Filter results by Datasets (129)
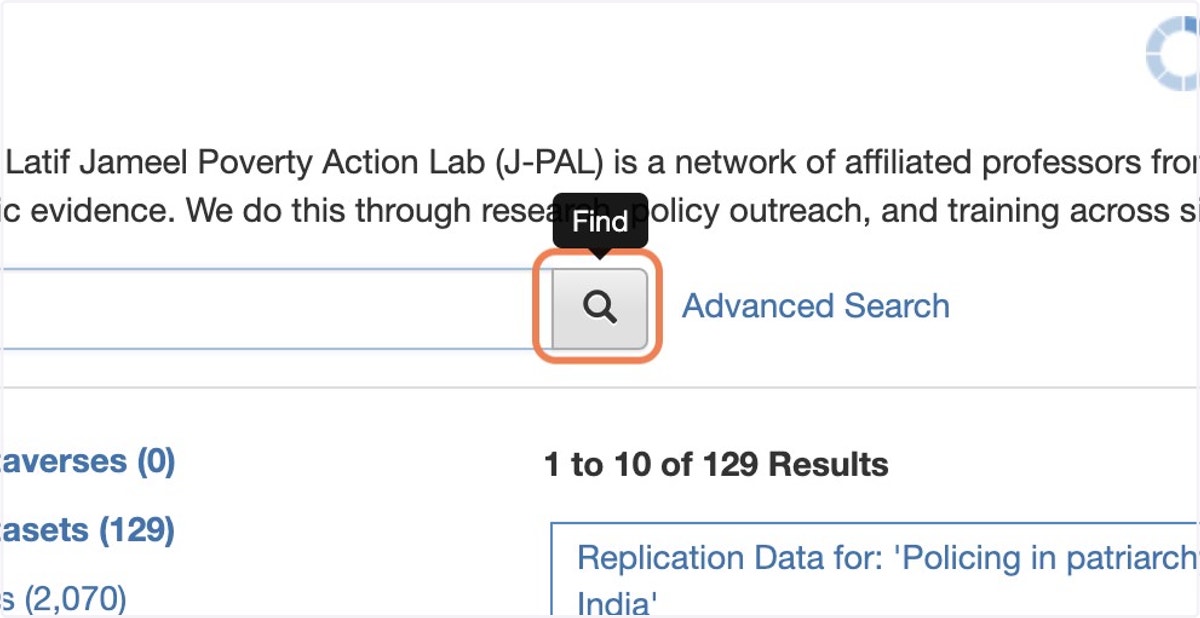The height and width of the screenshot is (618, 1200). (88, 529)
